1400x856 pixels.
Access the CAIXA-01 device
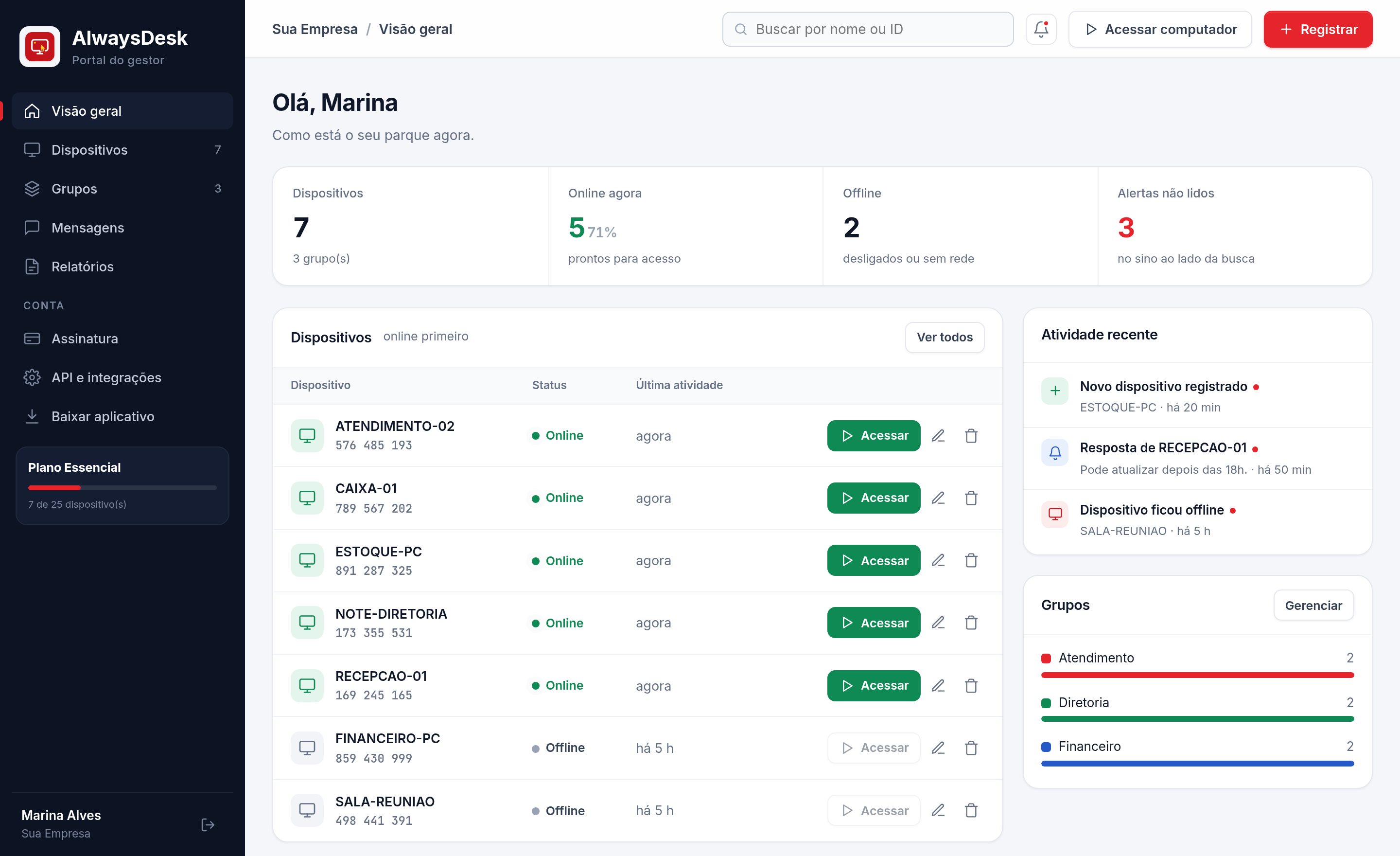(873, 498)
